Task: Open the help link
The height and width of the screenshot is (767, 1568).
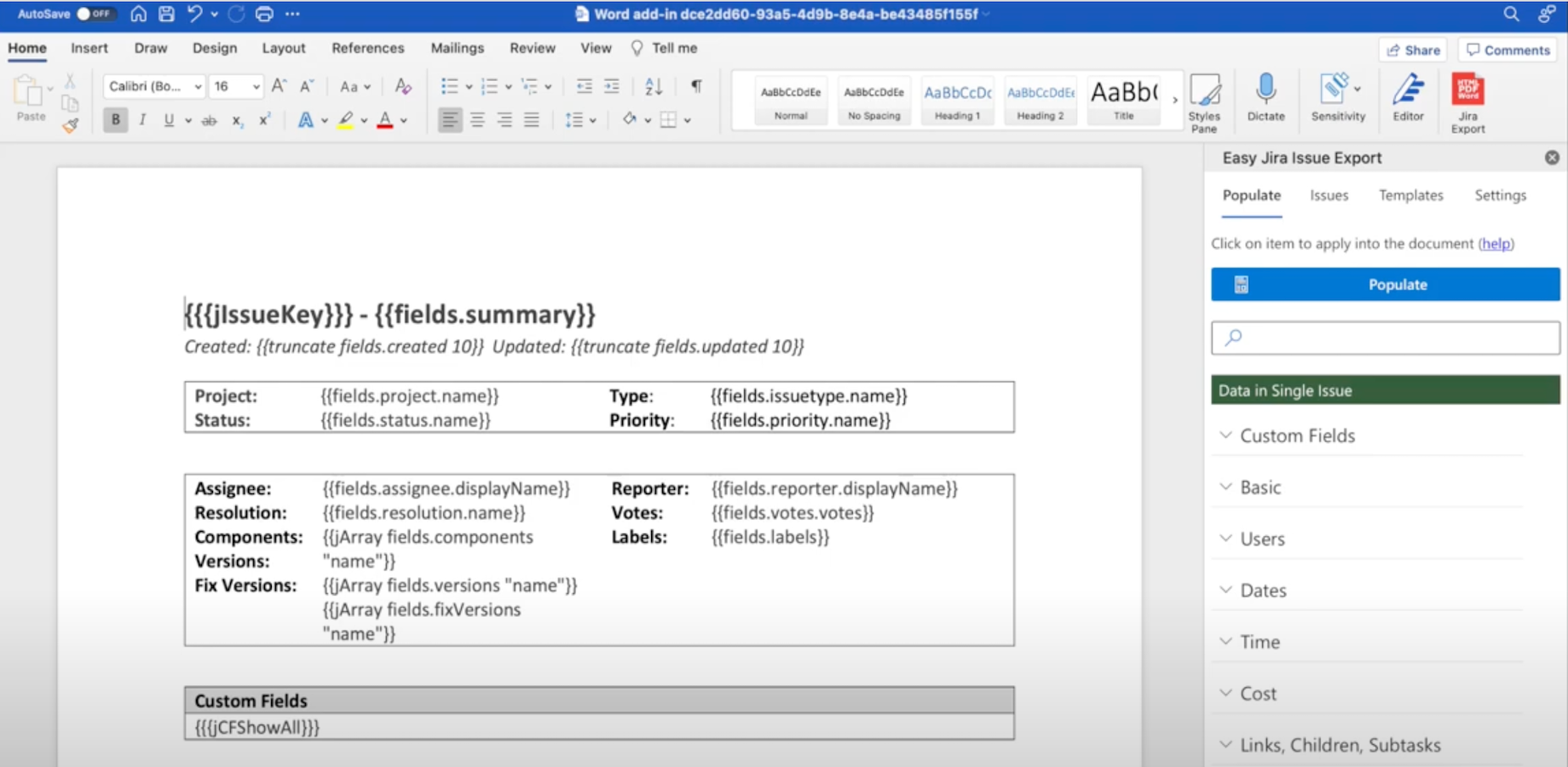Action: [1496, 244]
